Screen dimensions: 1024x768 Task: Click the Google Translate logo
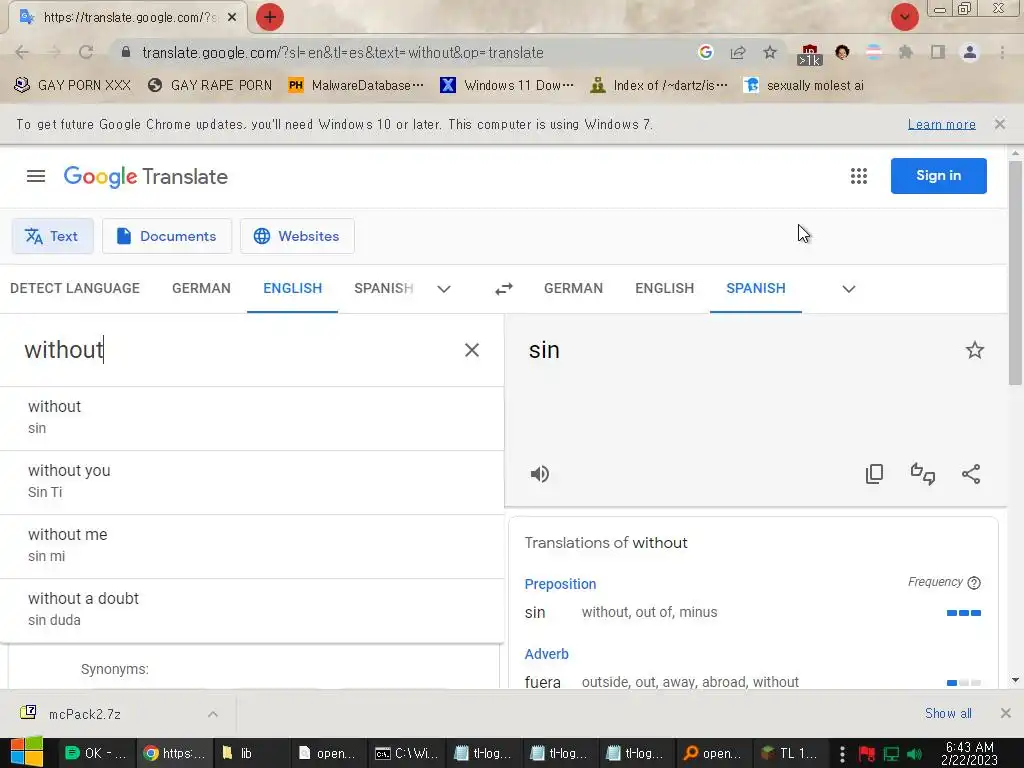[x=146, y=176]
